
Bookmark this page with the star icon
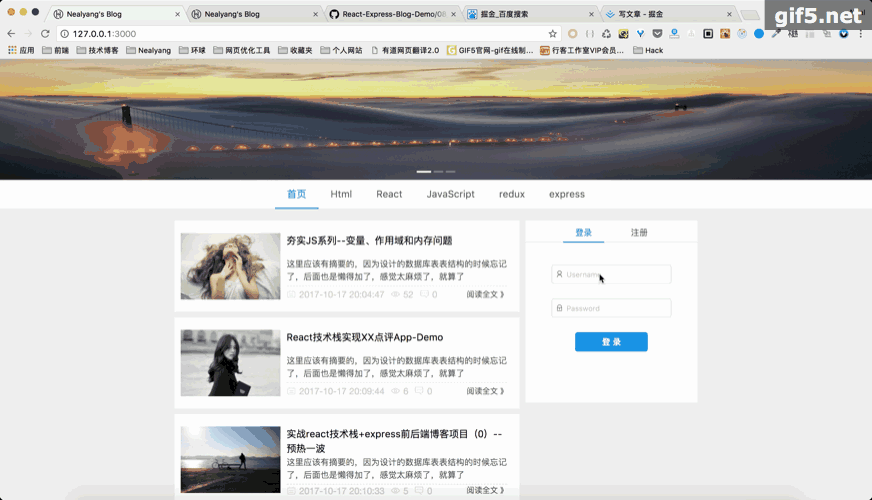552,34
